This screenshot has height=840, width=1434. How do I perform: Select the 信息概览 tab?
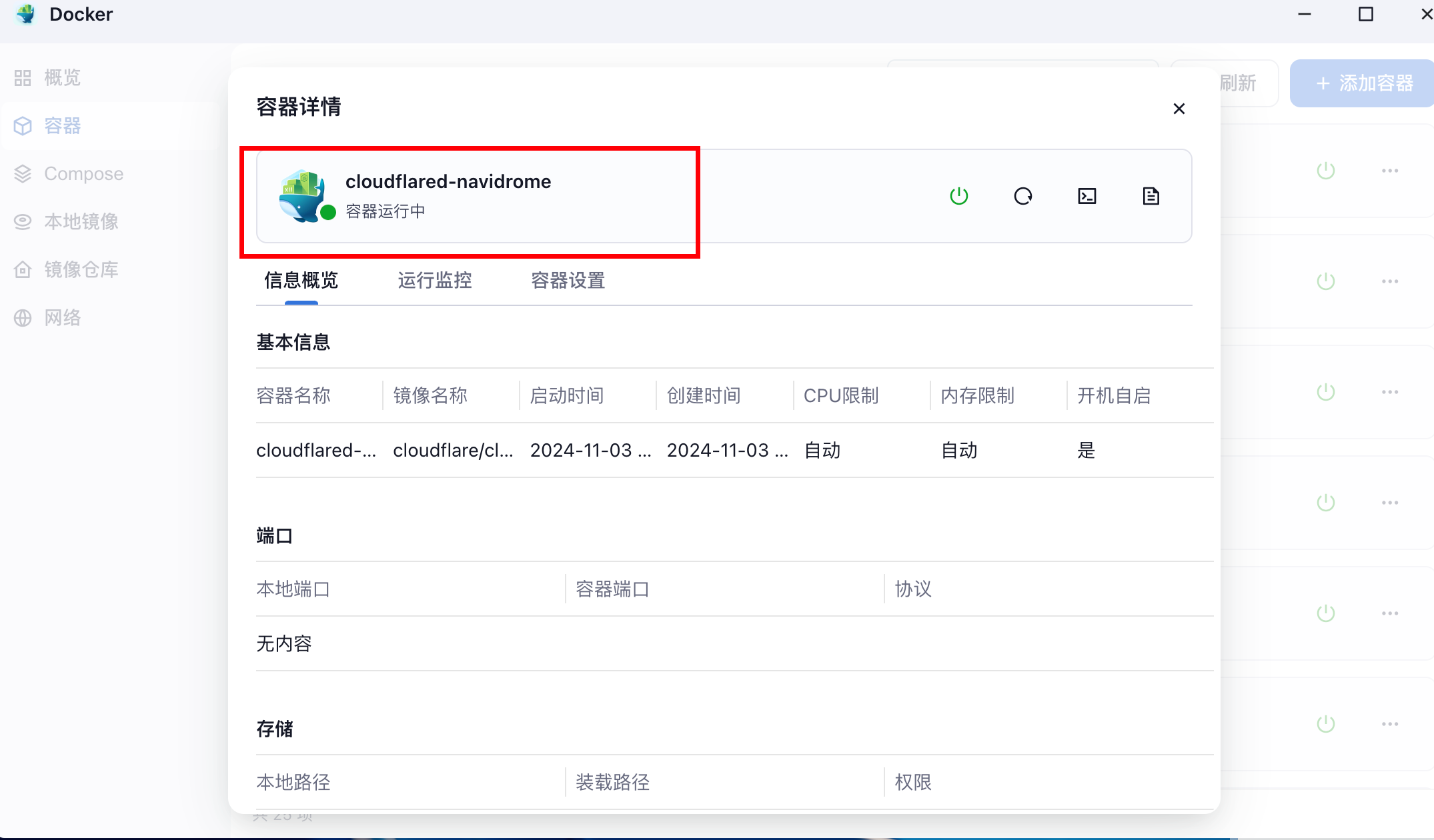(x=301, y=281)
